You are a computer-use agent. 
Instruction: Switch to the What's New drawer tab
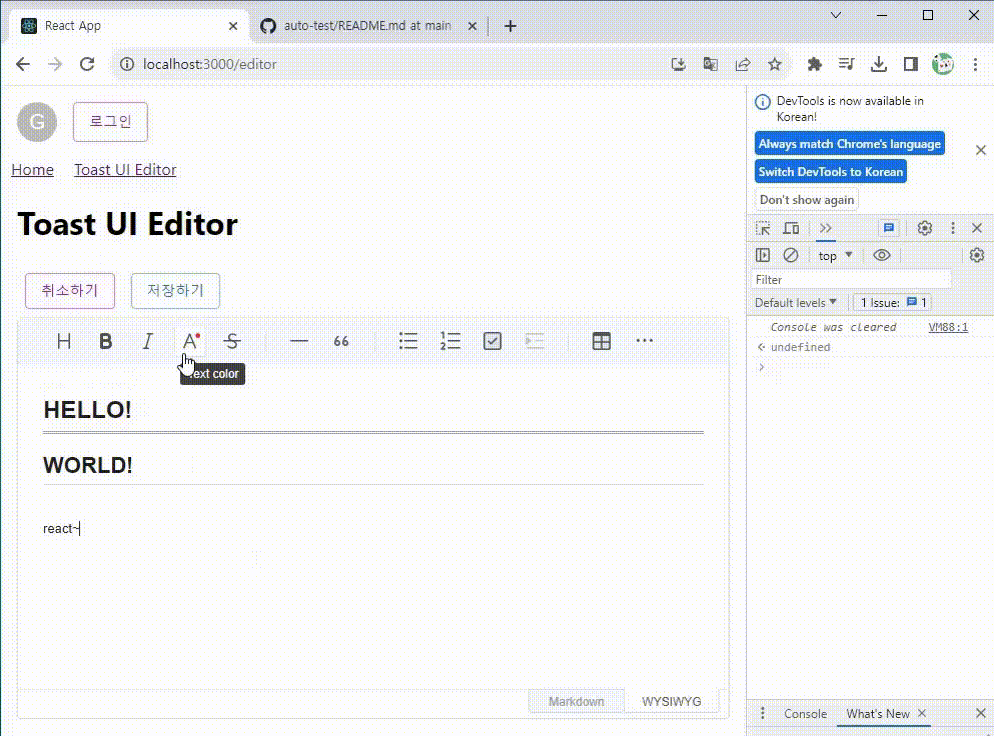(877, 714)
